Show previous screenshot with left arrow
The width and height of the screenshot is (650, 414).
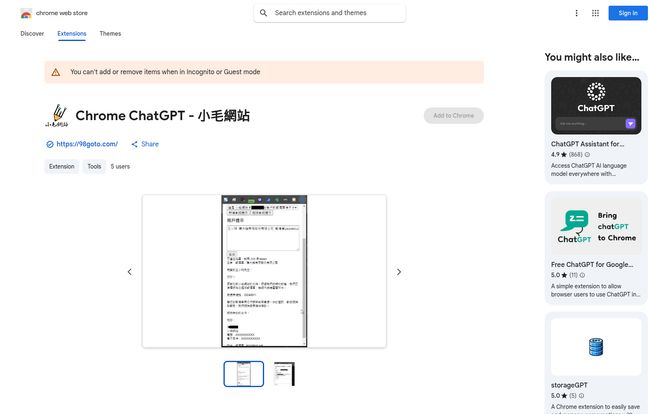pyautogui.click(x=130, y=272)
